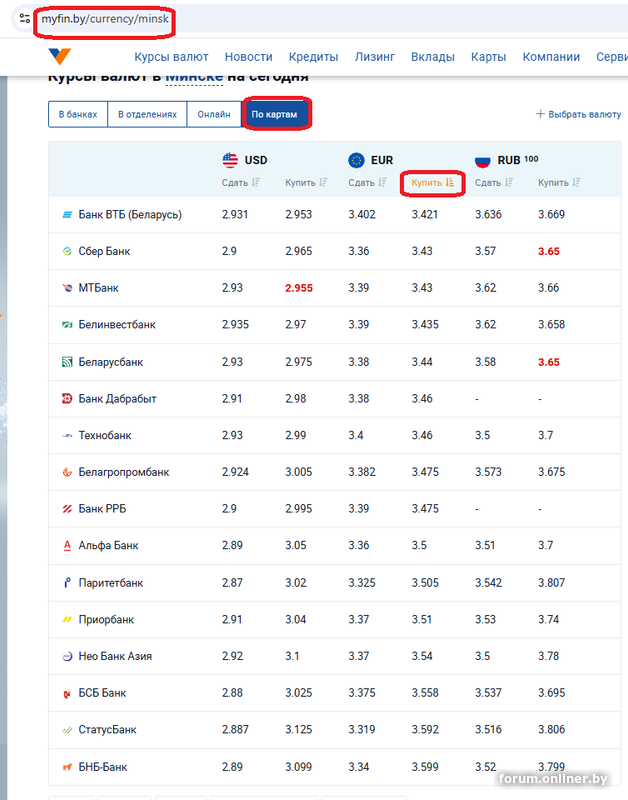Screen dimensions: 628x800
Task: Sort by EUR Сдать column
Action: pos(367,183)
